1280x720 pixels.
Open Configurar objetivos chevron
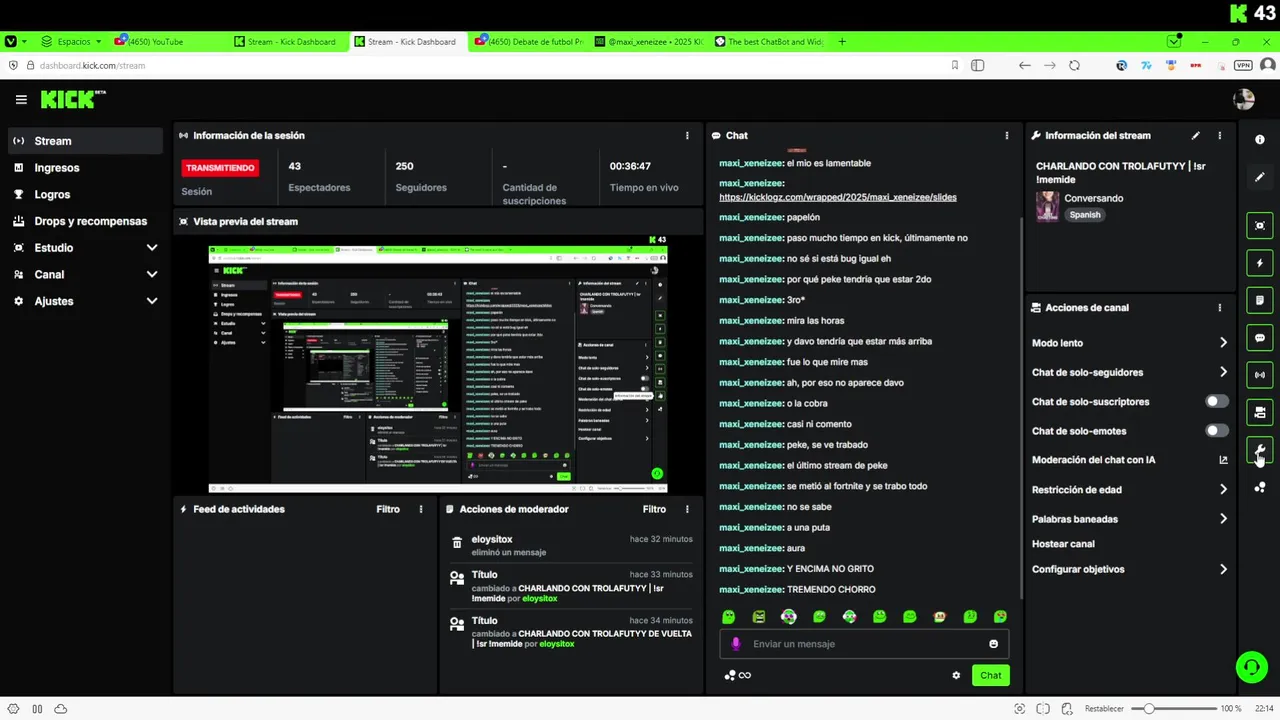point(1223,569)
